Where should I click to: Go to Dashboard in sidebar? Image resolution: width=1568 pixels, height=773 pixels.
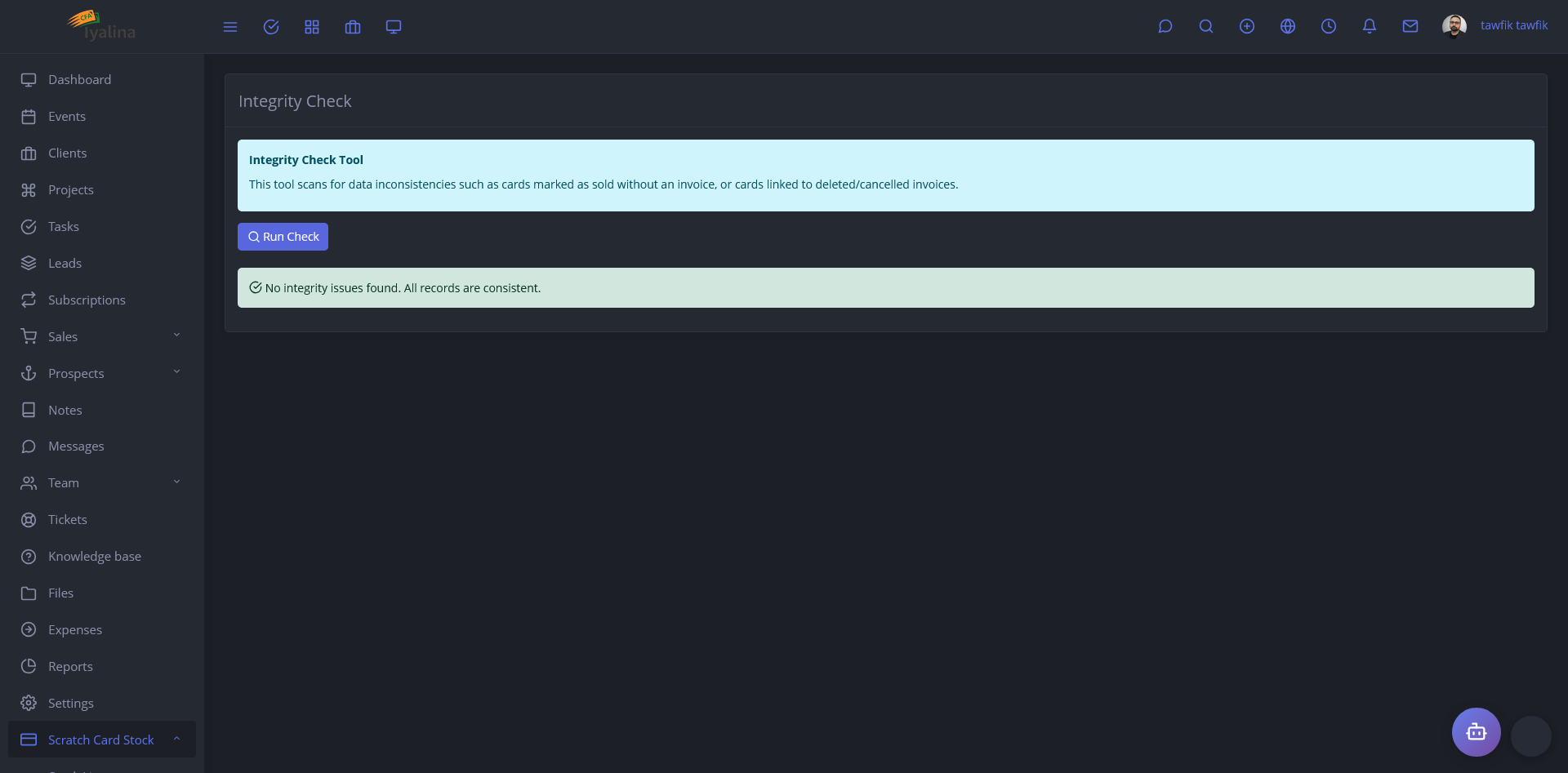tap(102, 79)
